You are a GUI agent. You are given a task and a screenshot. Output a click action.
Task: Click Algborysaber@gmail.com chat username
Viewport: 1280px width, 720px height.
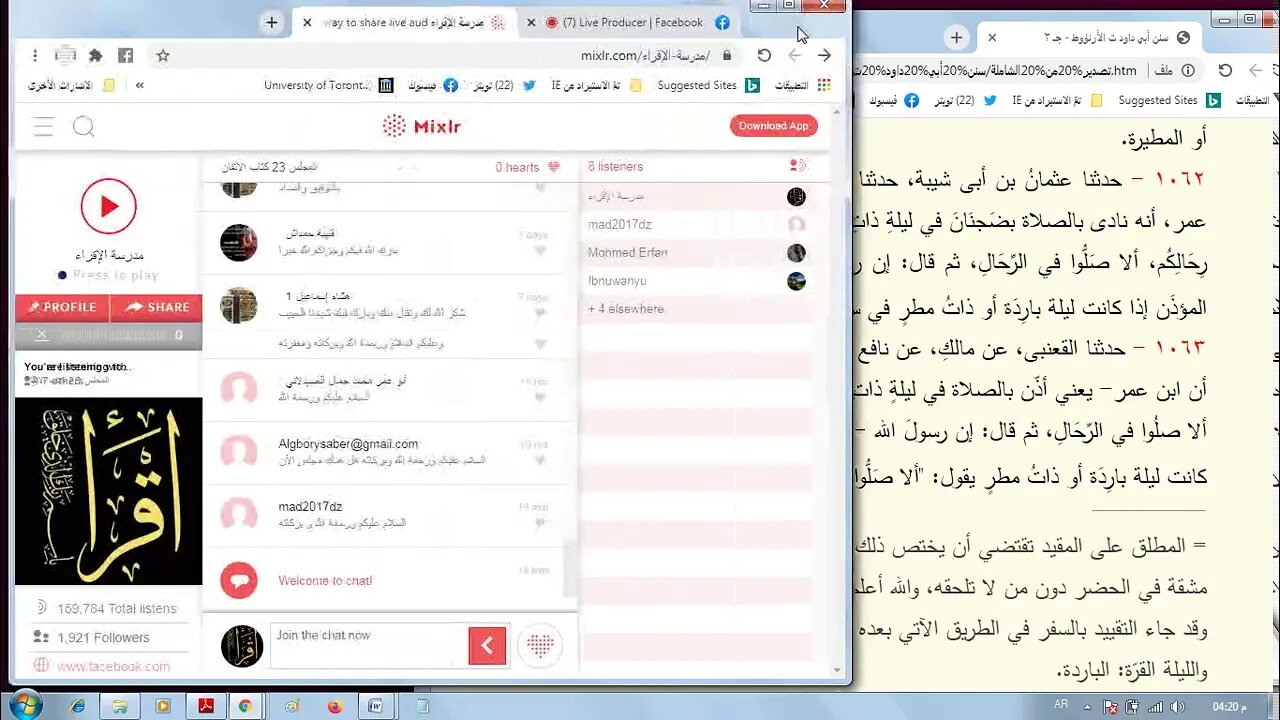click(x=348, y=444)
